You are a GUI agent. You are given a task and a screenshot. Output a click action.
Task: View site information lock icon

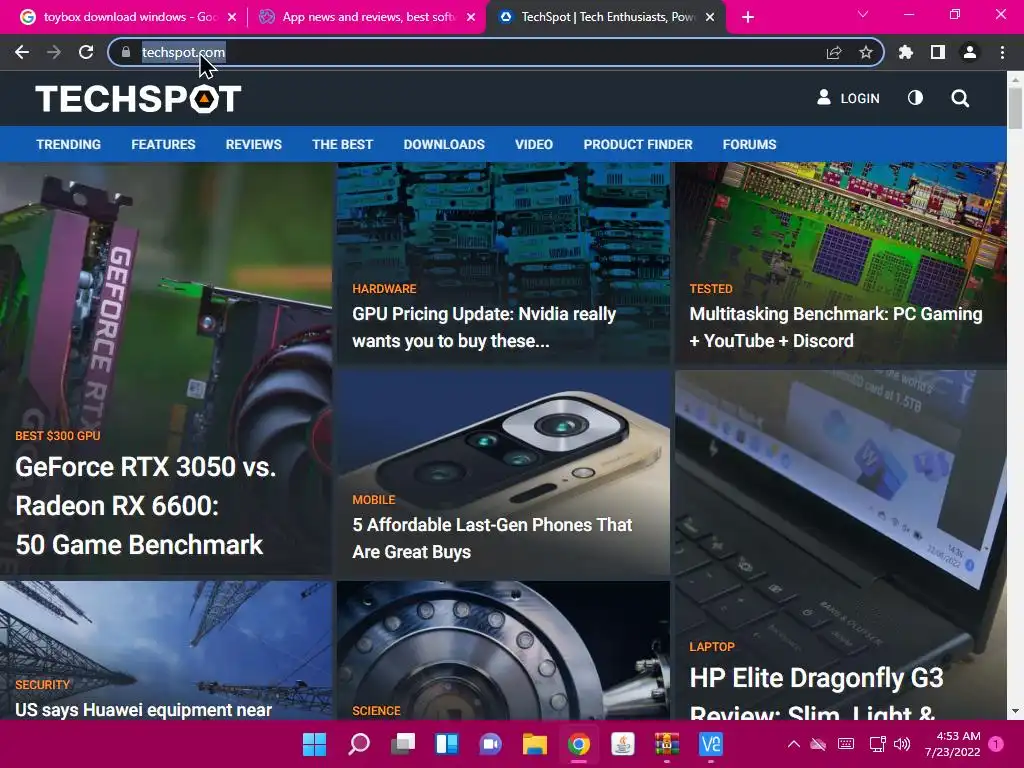pyautogui.click(x=125, y=52)
